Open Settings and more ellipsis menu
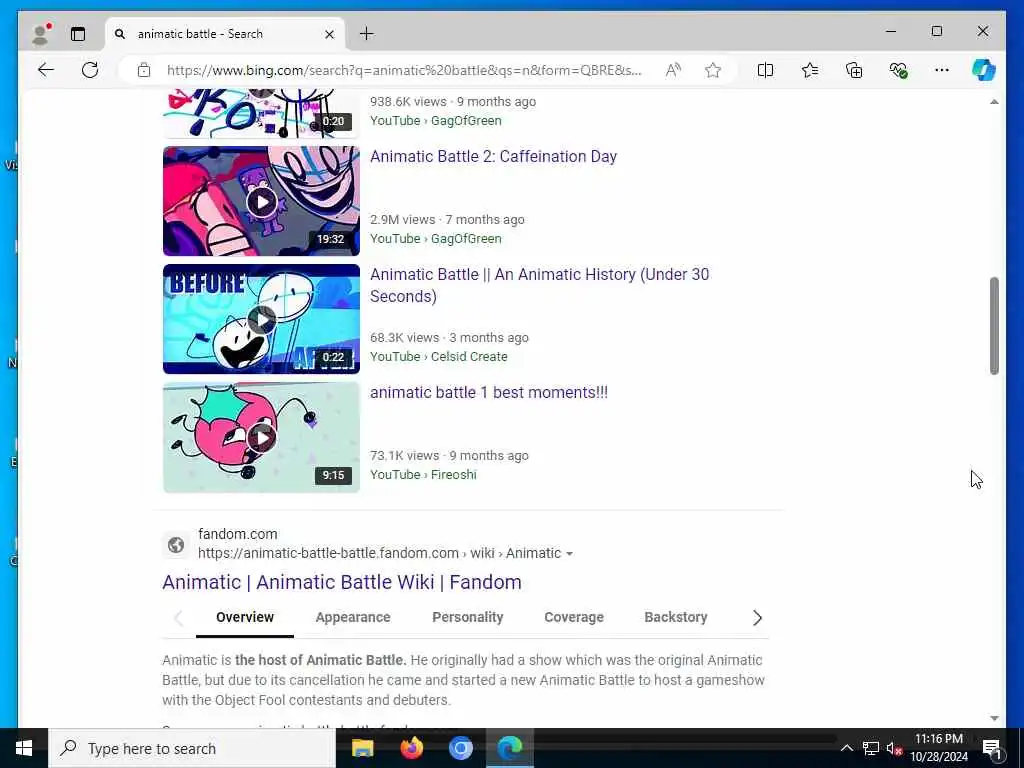Screen dimensions: 1024x768 click(x=942, y=70)
